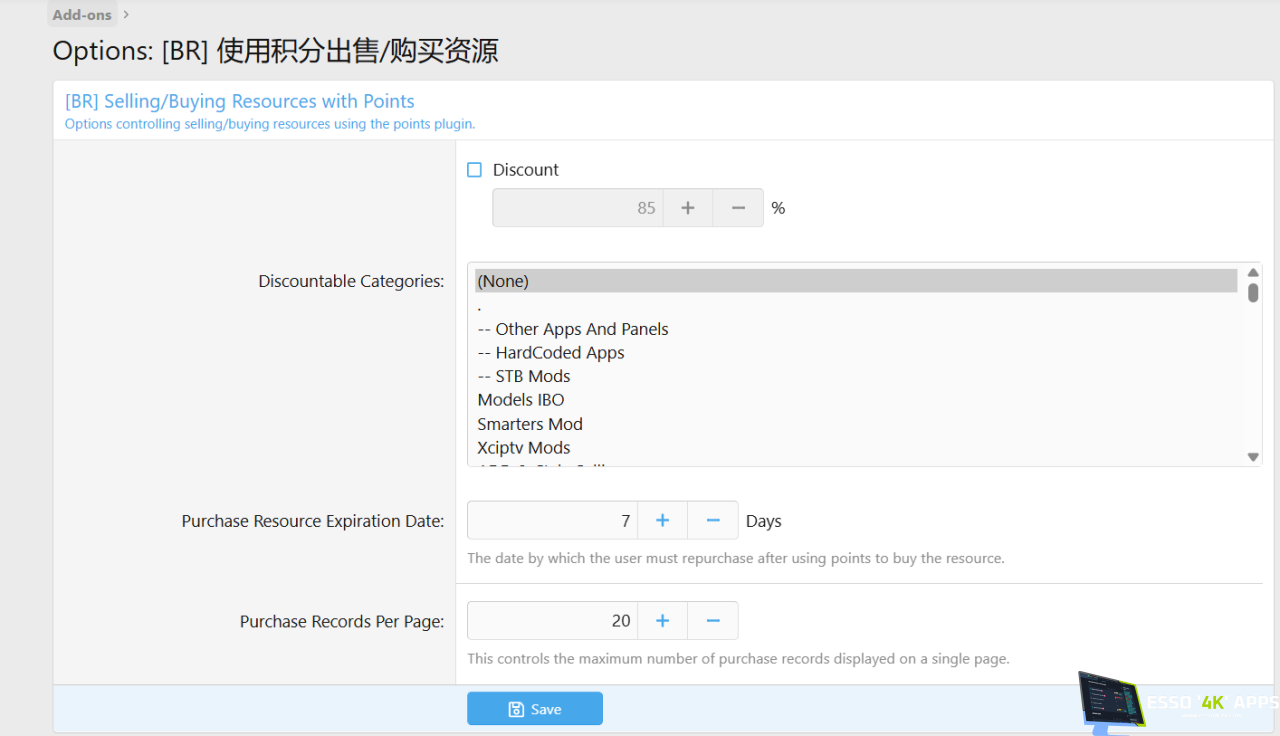The height and width of the screenshot is (736, 1280).
Task: Click the category list scrollbar thumb
Action: (x=1253, y=291)
